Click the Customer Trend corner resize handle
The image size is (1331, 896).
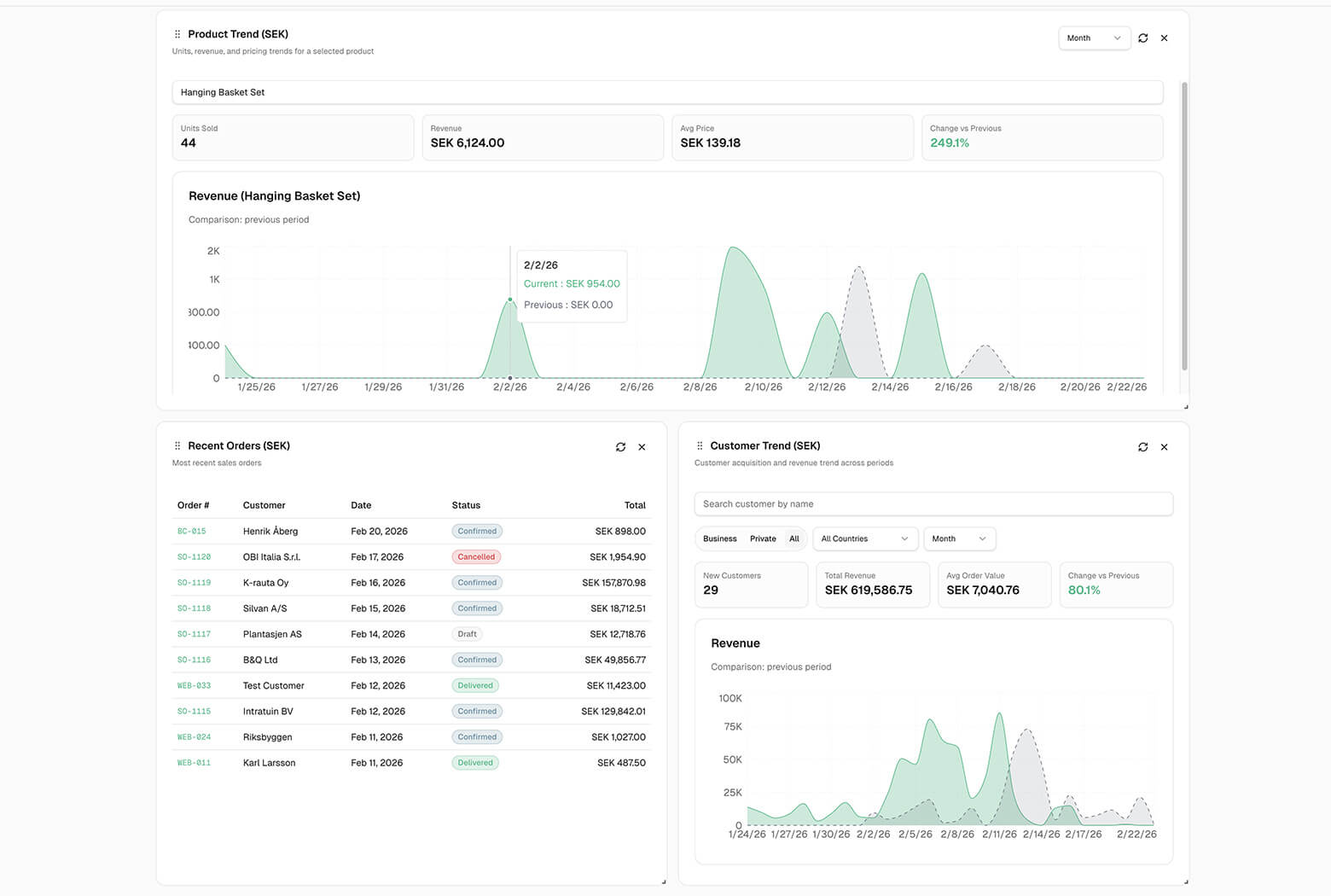pyautogui.click(x=1186, y=881)
